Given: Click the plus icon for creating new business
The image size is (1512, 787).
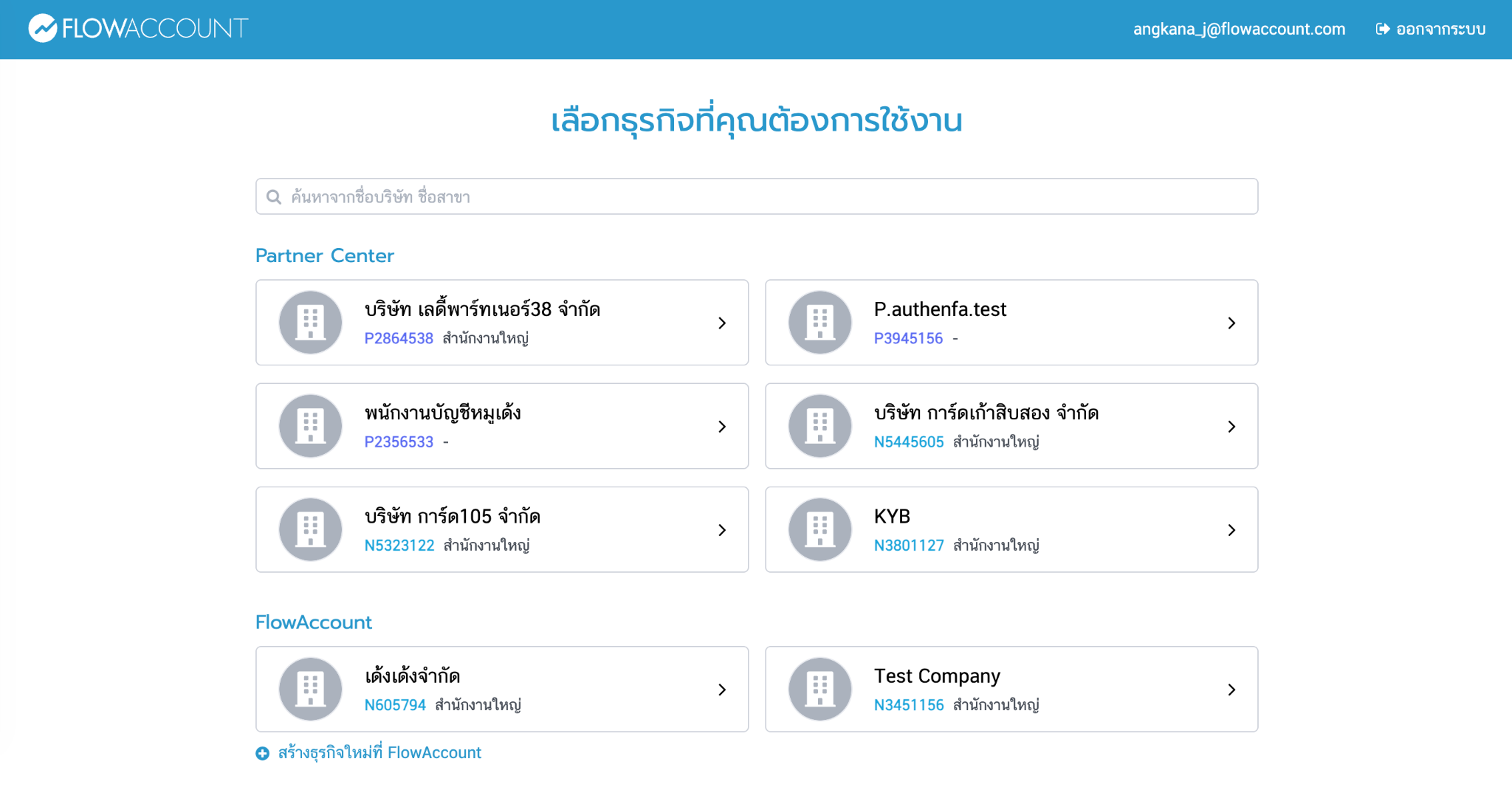Looking at the screenshot, I should click(263, 753).
